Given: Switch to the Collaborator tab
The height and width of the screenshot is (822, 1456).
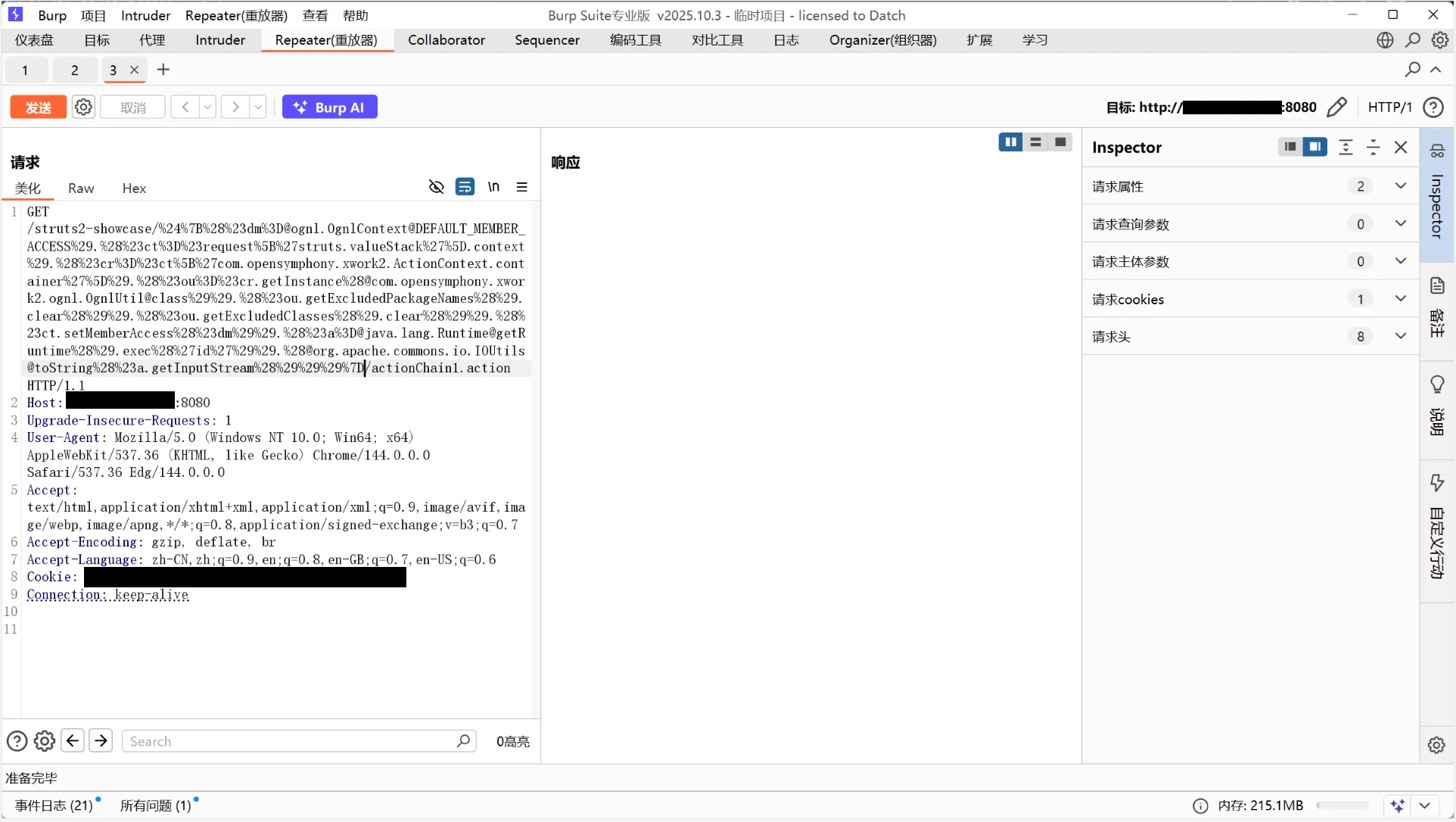Looking at the screenshot, I should click(446, 40).
